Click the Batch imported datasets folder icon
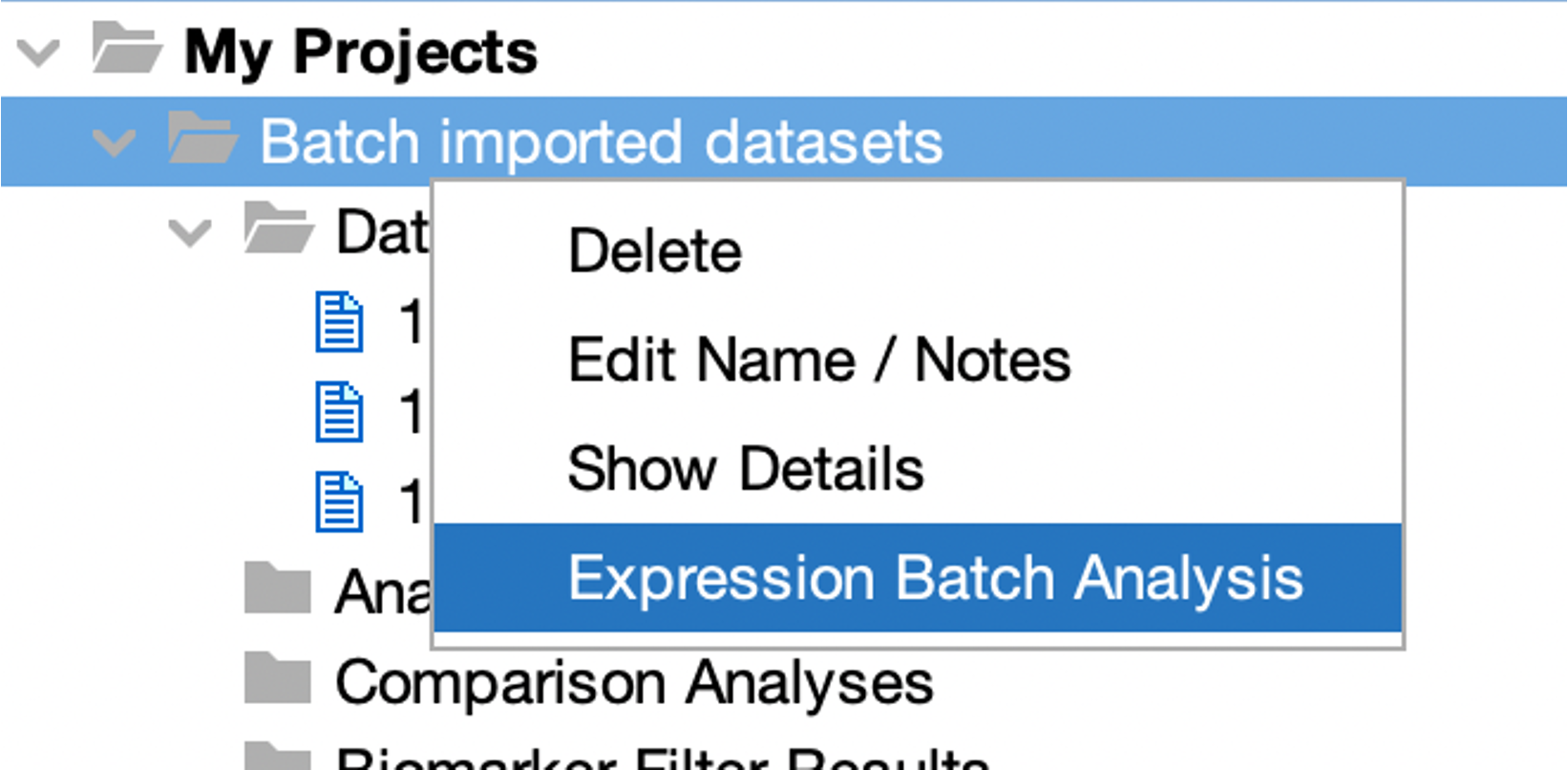 click(201, 139)
